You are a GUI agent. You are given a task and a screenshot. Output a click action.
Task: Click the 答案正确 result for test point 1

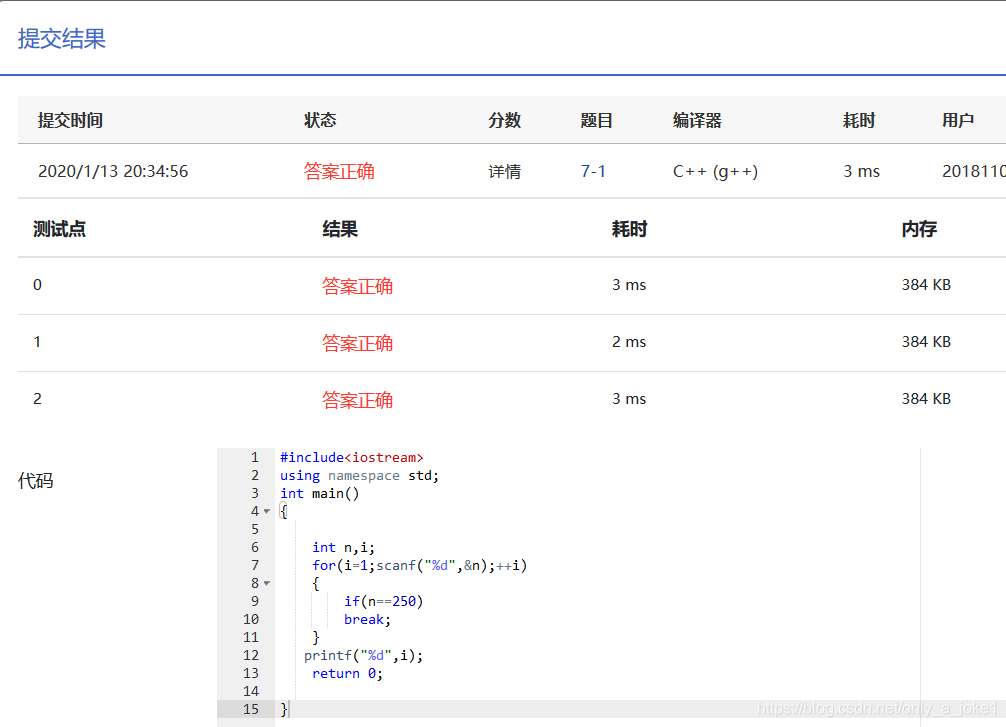[357, 343]
